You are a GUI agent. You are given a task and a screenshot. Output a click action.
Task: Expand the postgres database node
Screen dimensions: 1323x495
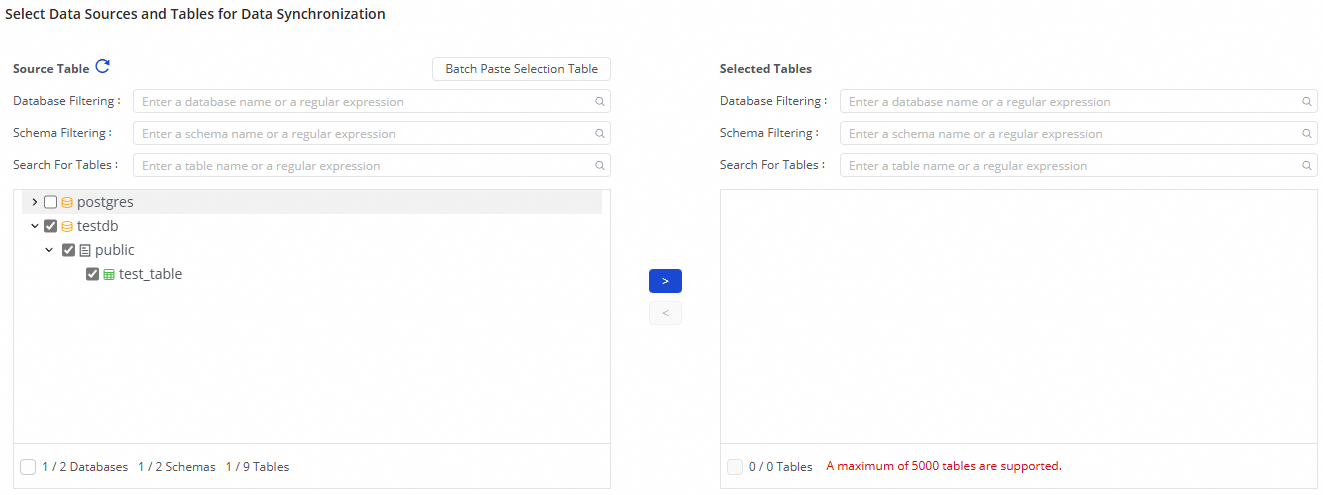[35, 202]
